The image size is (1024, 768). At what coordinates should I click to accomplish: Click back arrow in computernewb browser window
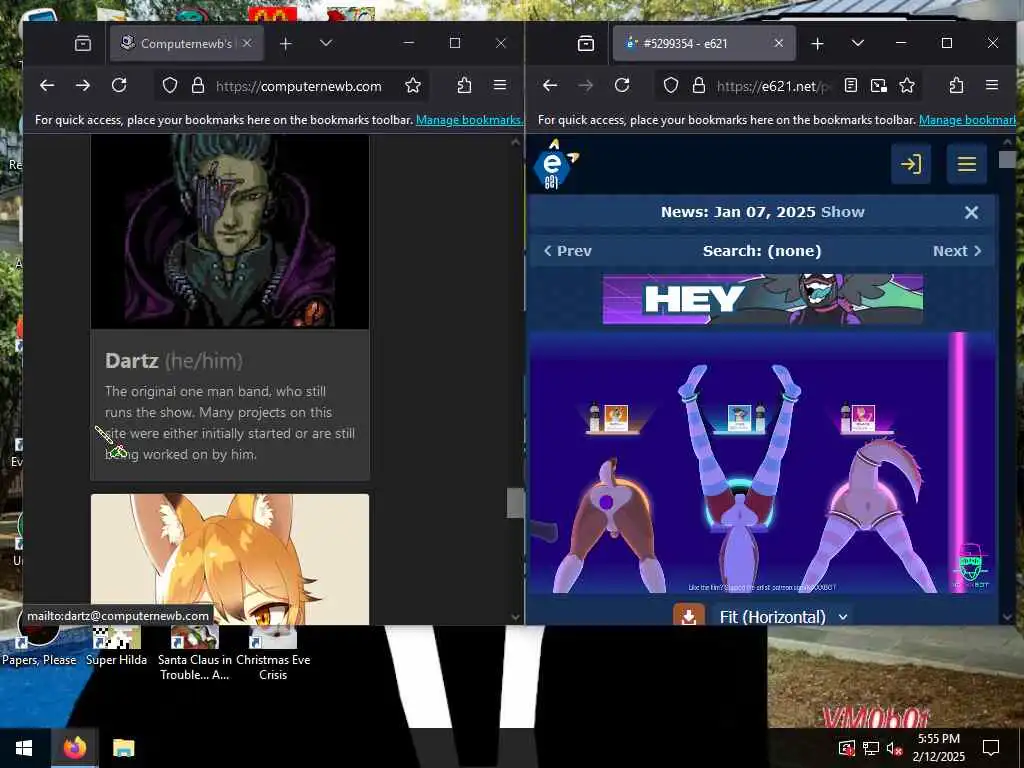(47, 86)
